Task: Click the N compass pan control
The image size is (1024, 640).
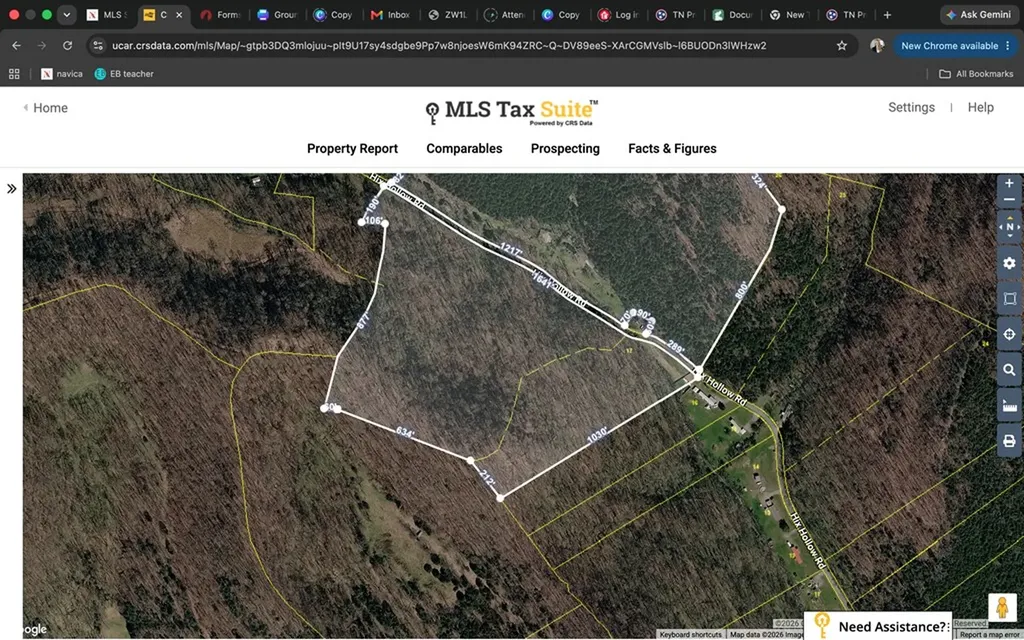Action: point(1009,227)
